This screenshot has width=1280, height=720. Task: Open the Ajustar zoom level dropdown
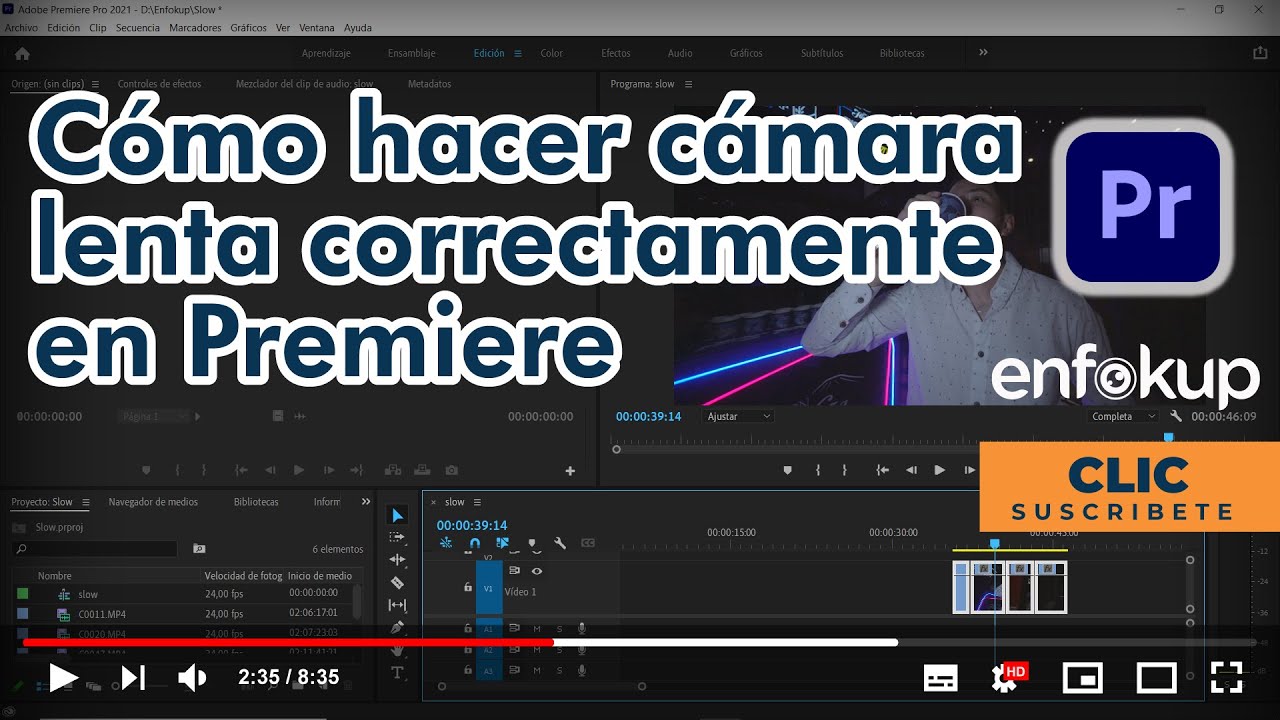click(x=738, y=416)
